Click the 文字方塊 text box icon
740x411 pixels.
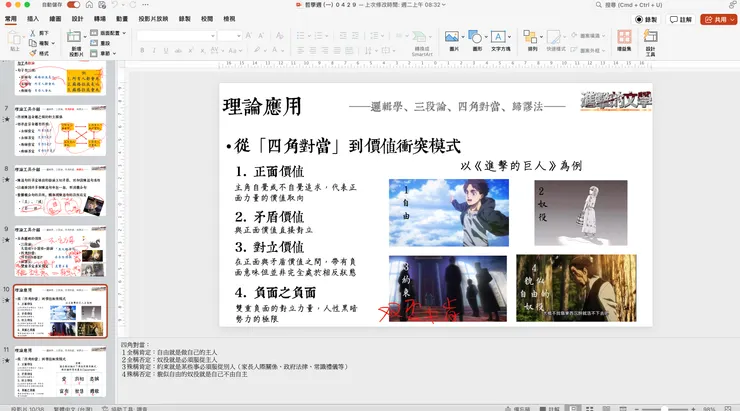[x=498, y=37]
